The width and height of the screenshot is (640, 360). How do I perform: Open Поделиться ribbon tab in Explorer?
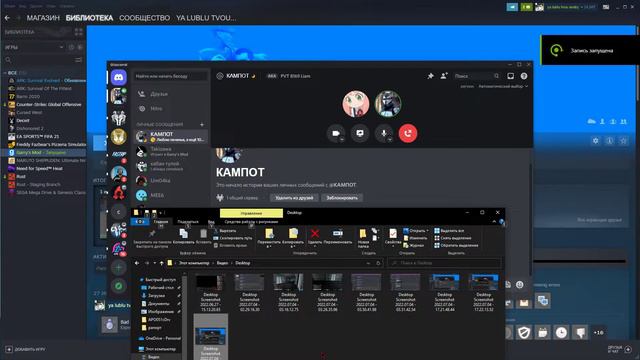click(188, 222)
